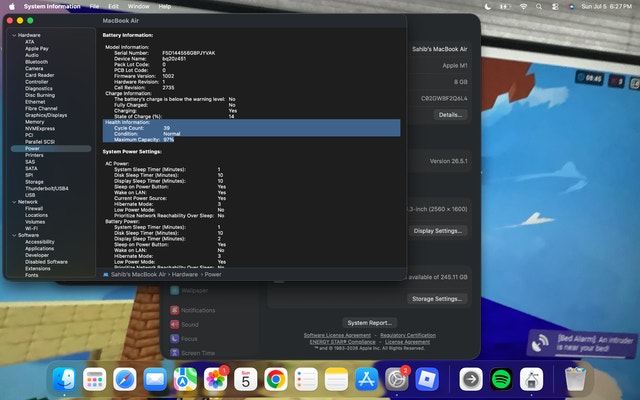Open Calendar showing date 5 in Dock
640x400 pixels.
[x=245, y=379]
